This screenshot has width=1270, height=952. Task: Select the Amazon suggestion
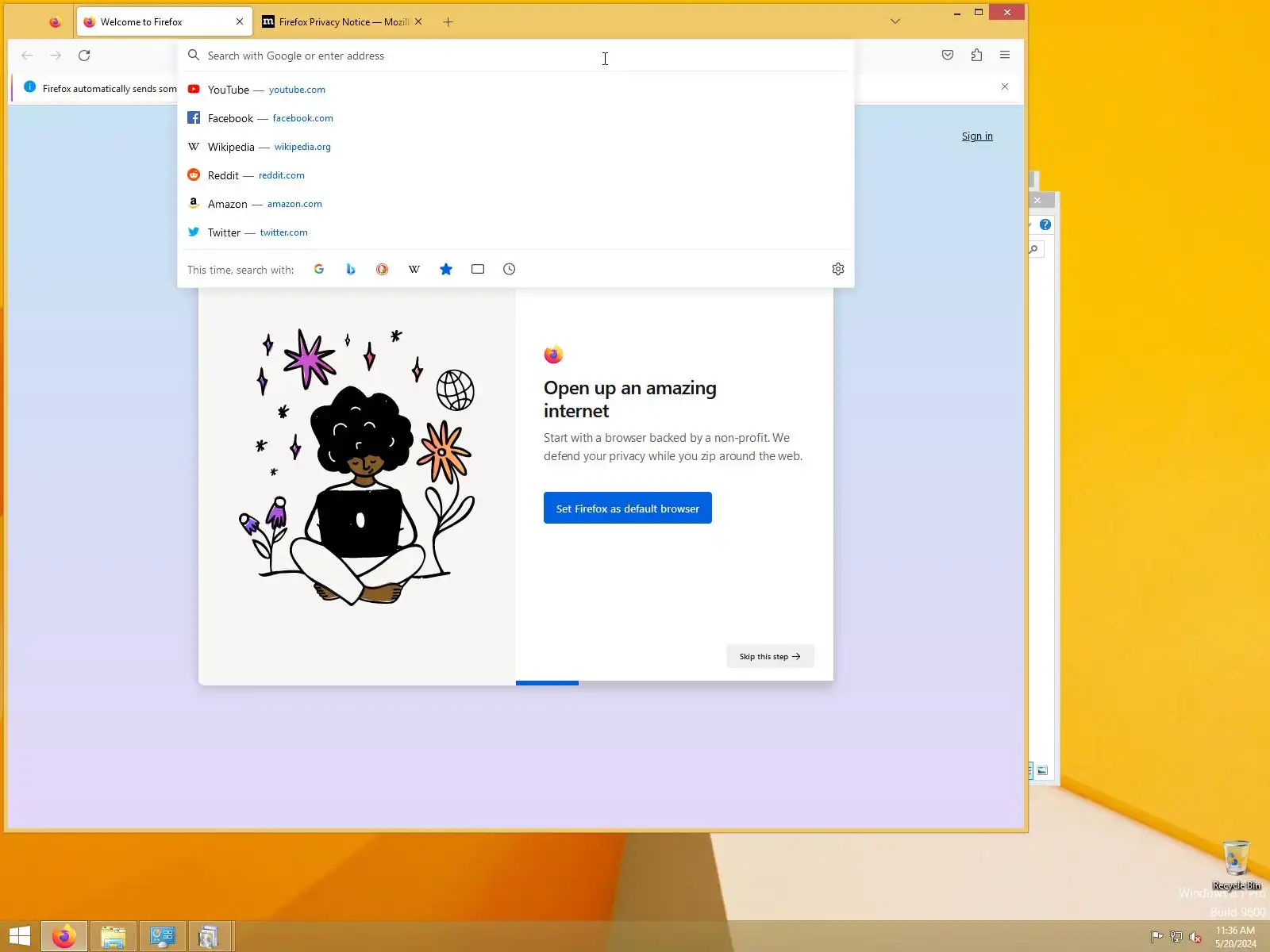click(516, 204)
